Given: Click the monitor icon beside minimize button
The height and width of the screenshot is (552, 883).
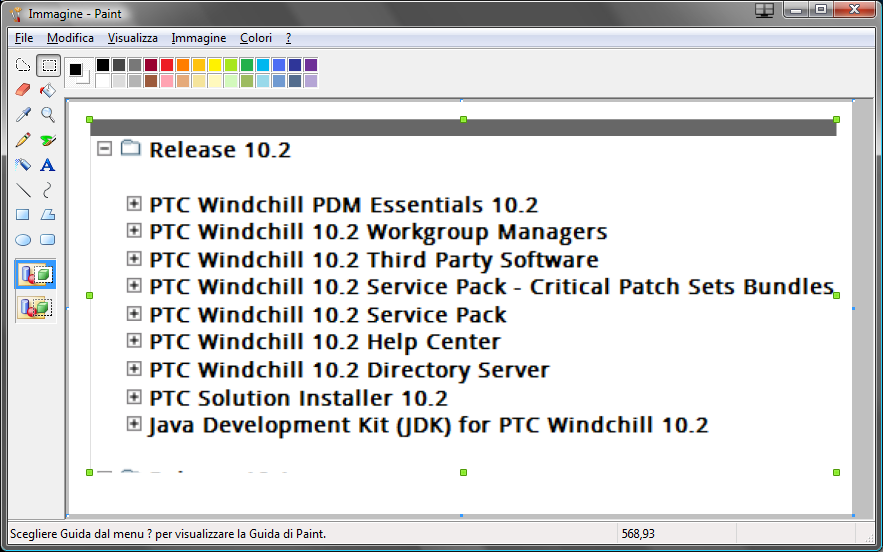Looking at the screenshot, I should pos(764,10).
